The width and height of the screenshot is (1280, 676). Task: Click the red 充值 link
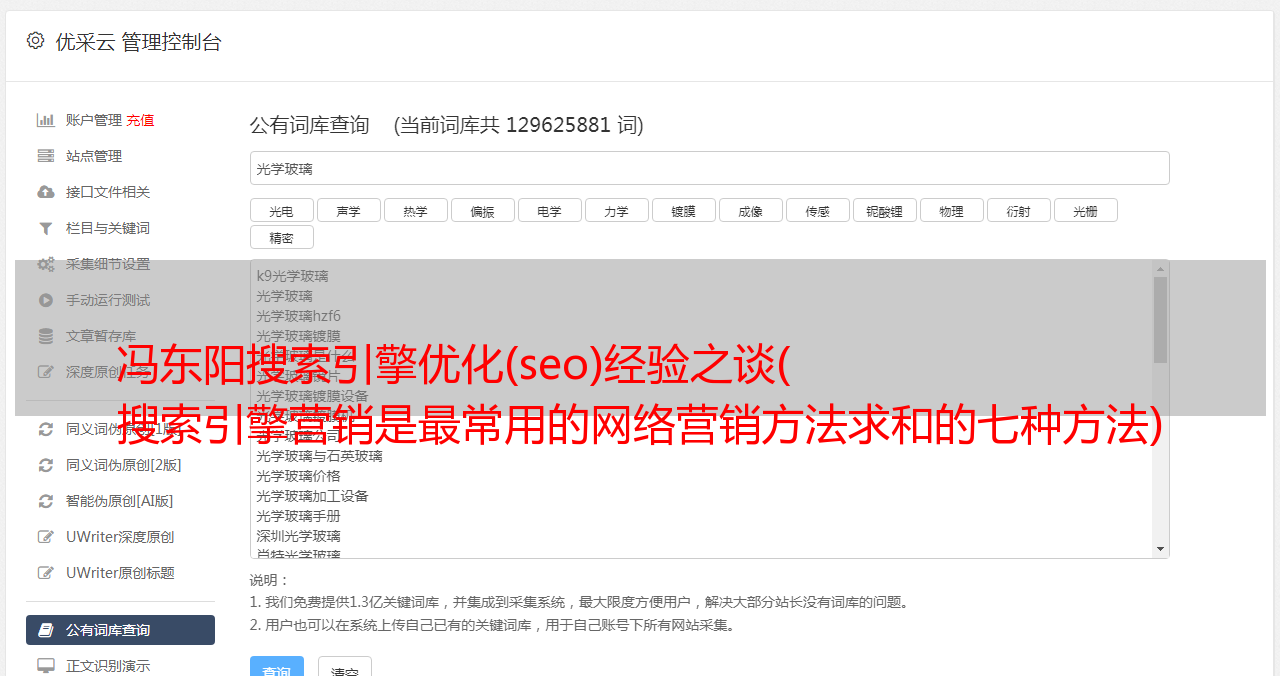[140, 120]
